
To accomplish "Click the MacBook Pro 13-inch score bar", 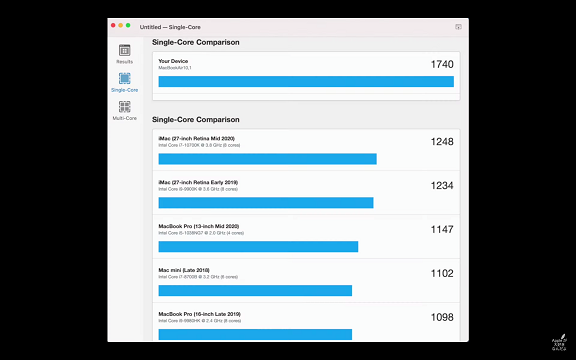I will 258,247.
